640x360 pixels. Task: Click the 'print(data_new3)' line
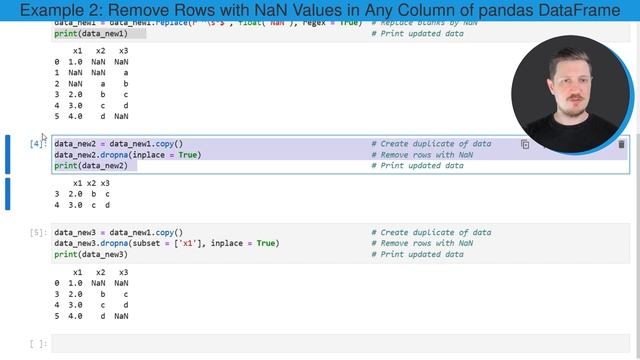[91, 254]
